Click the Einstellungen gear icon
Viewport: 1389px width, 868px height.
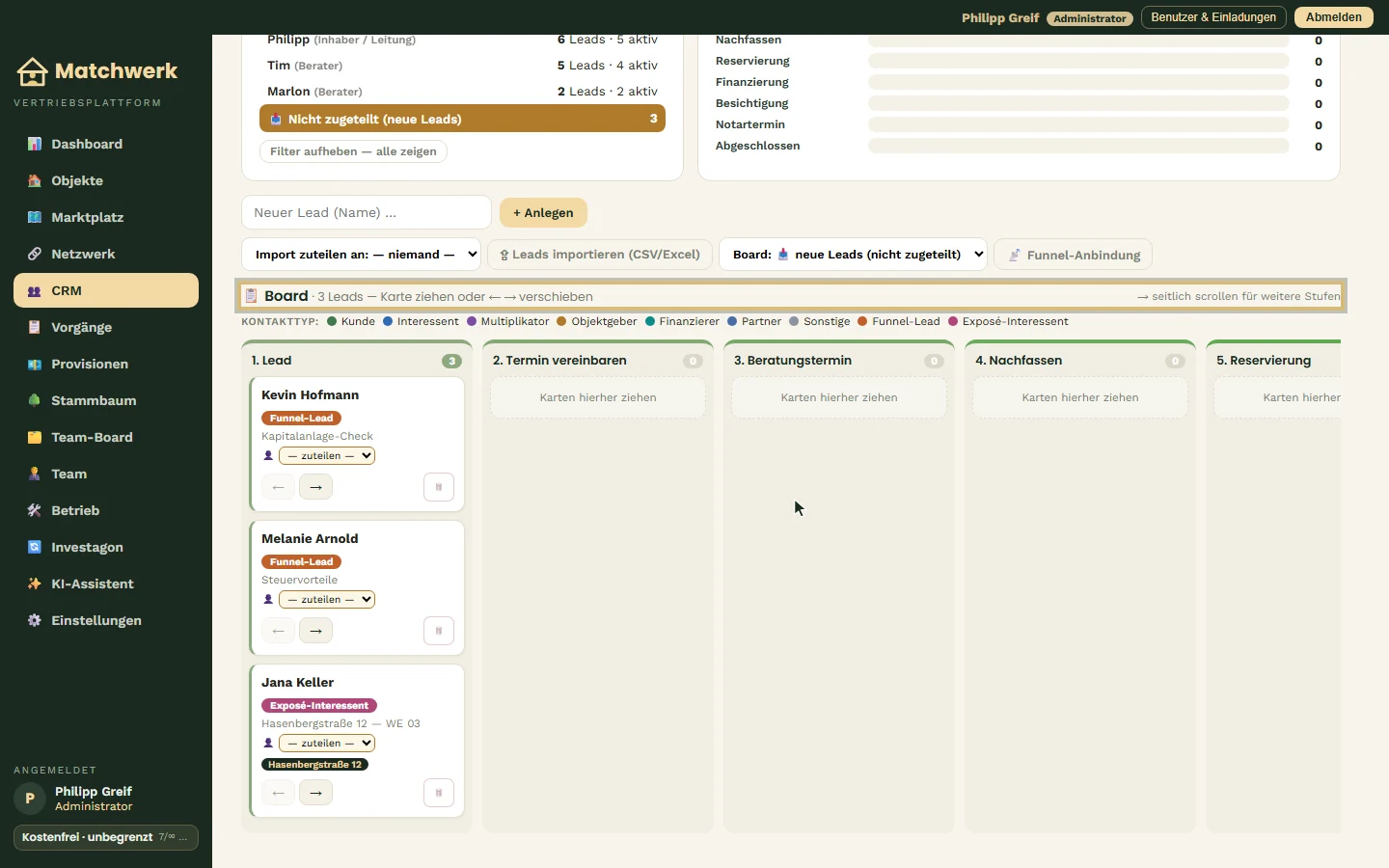click(35, 620)
